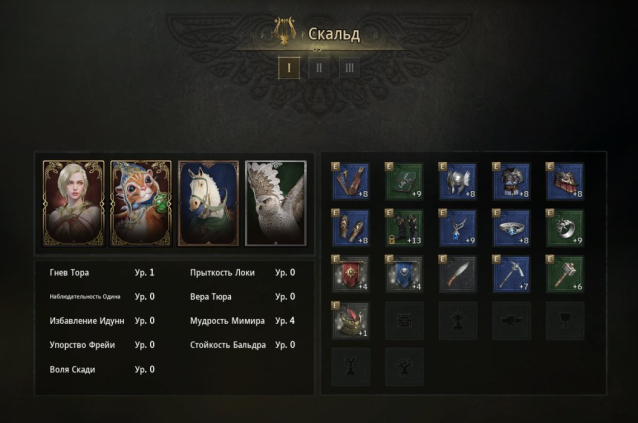
Task: Select the blue gem necklace +9 item
Action: click(458, 228)
